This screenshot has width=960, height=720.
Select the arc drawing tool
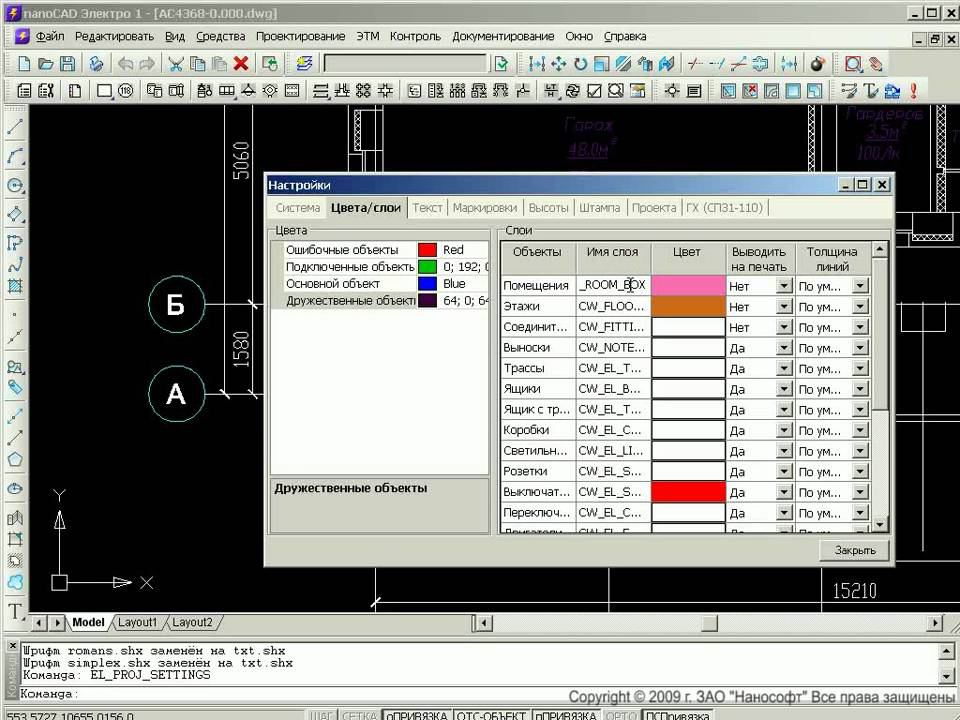[x=15, y=157]
